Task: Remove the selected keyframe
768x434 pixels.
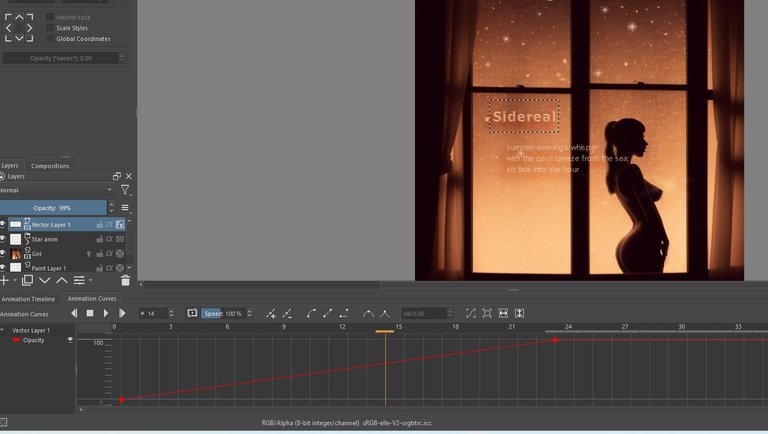Action: tap(287, 313)
